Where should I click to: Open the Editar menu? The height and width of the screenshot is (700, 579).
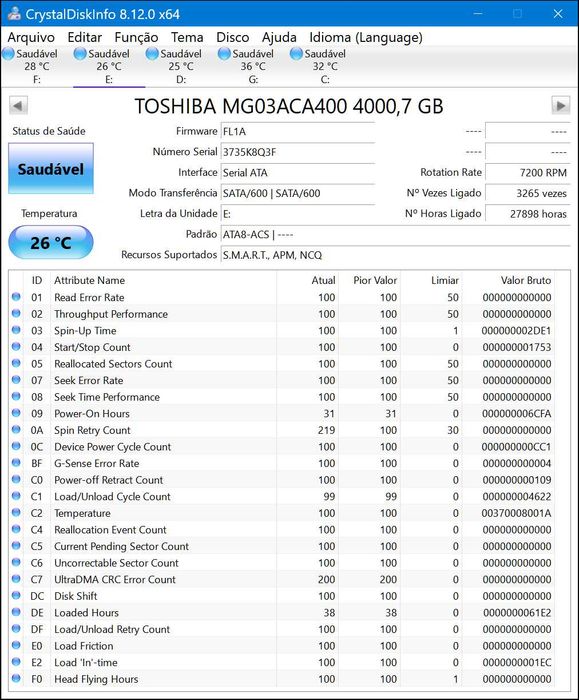point(84,38)
